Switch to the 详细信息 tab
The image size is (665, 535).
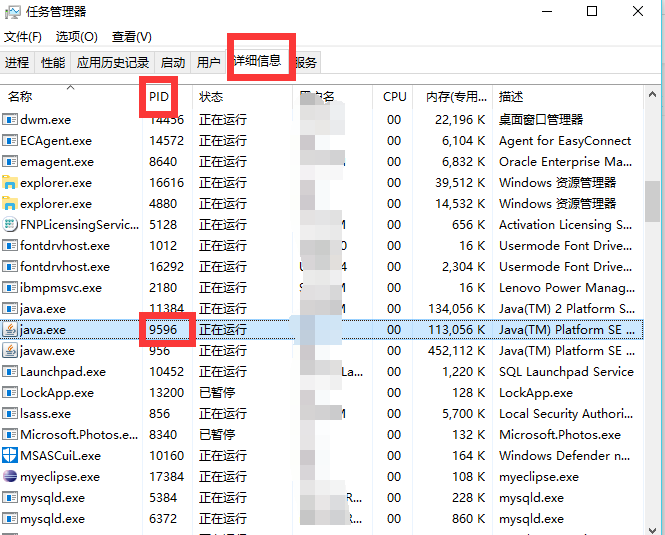click(257, 61)
